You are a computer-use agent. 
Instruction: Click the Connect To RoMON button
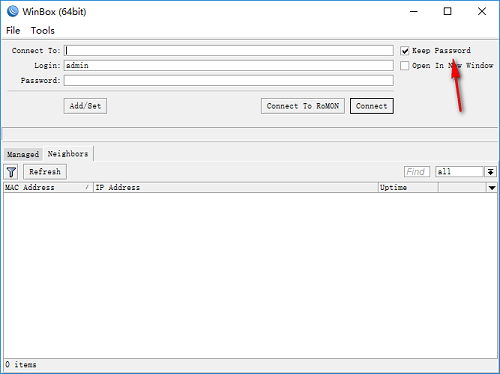click(x=303, y=106)
